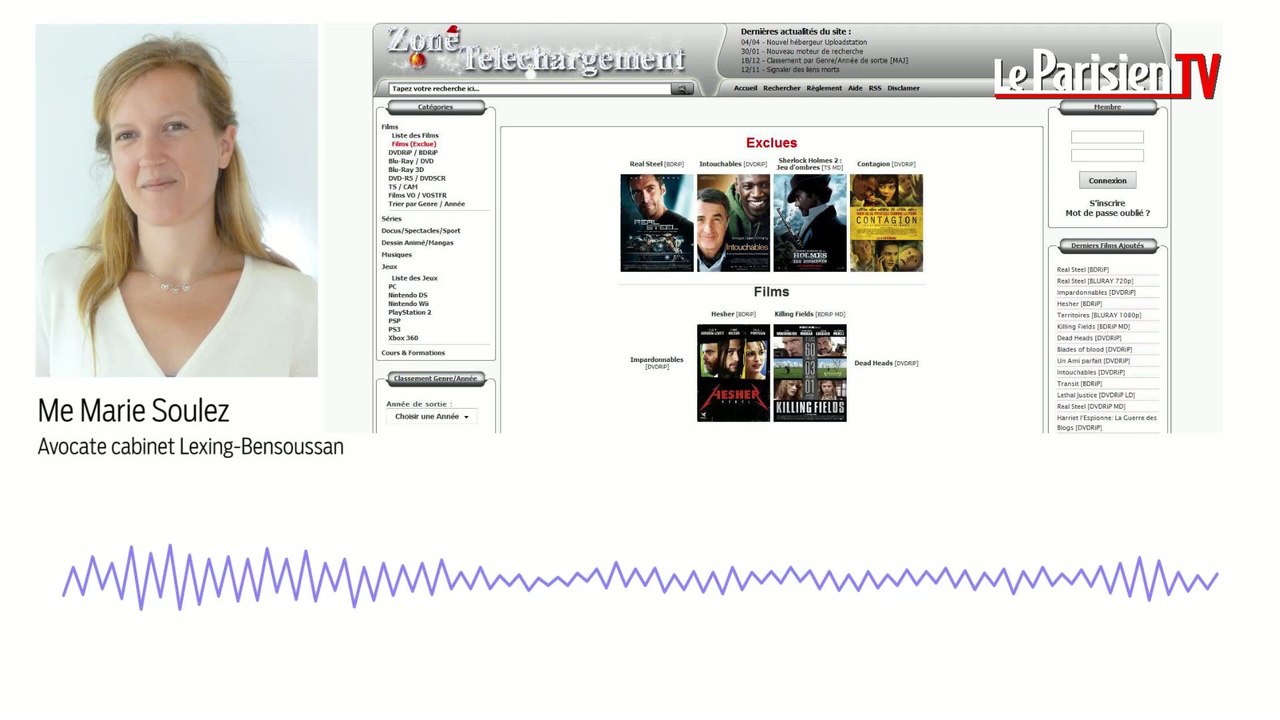The image size is (1280, 720).
Task: Open the RSS menu item
Action: 875,88
